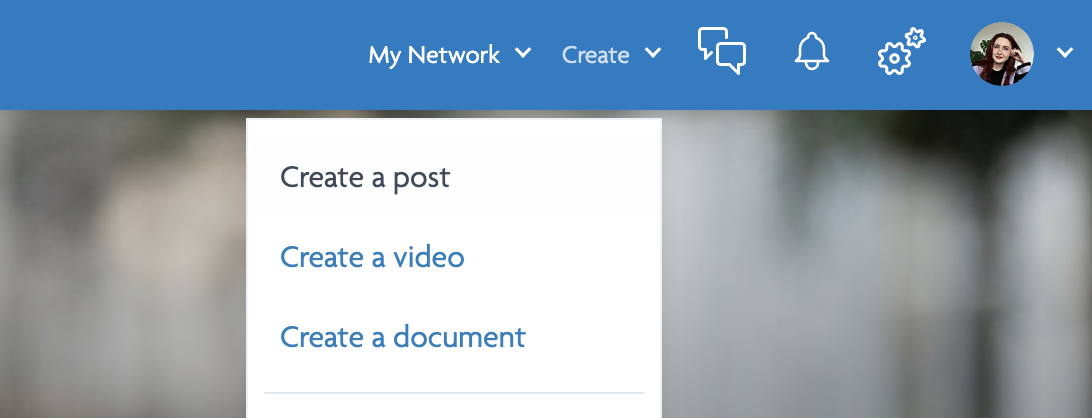1092x418 pixels.
Task: Expand the chevron beside My Network
Action: click(523, 53)
